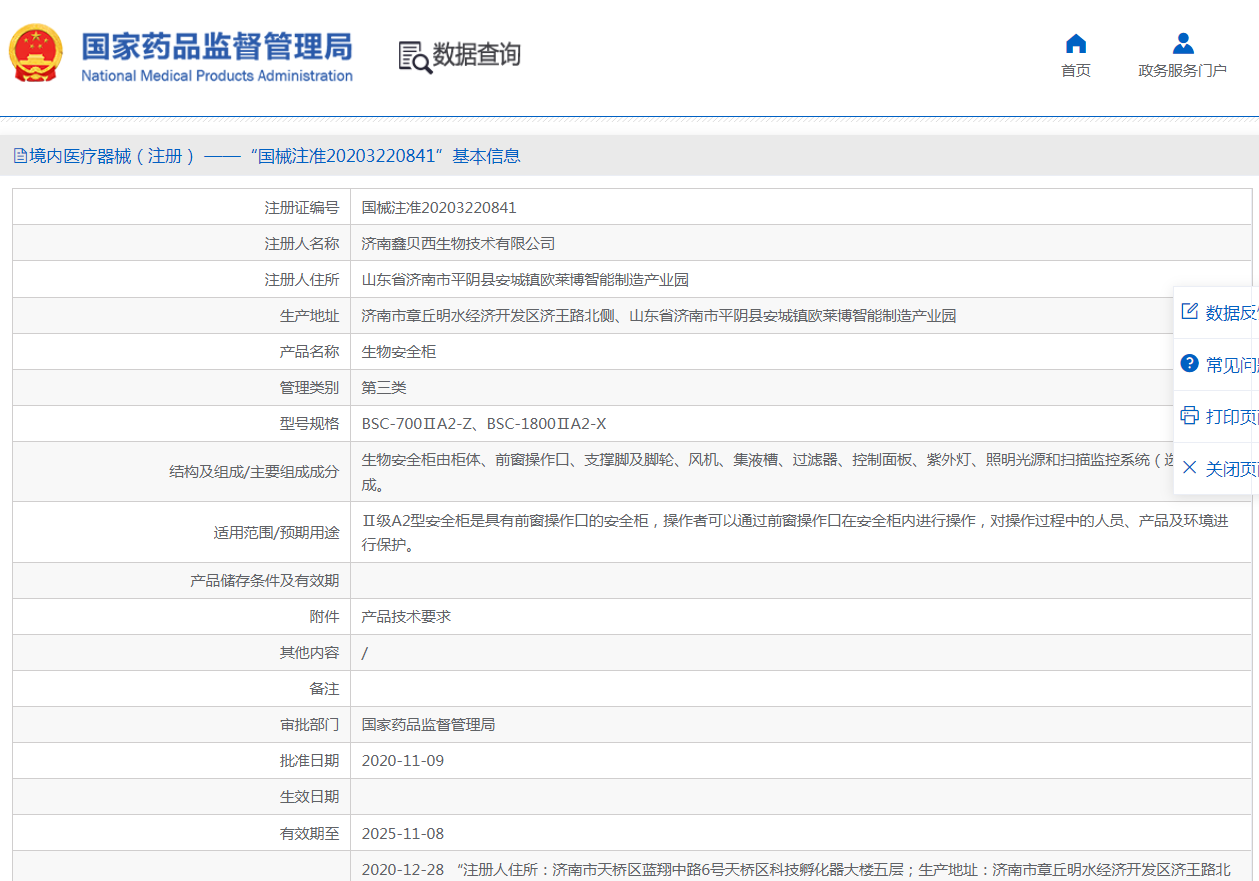Click the document icon before 境内医疗器械

(x=20, y=156)
